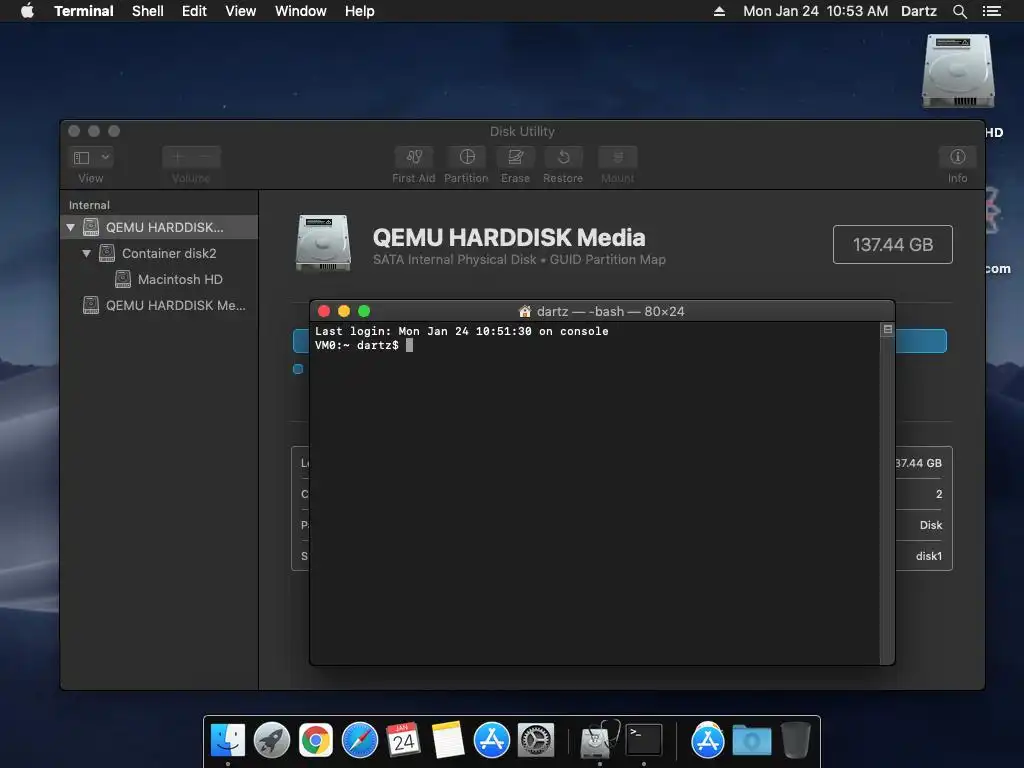
Task: Click the home icon in Terminal title
Action: (x=524, y=312)
